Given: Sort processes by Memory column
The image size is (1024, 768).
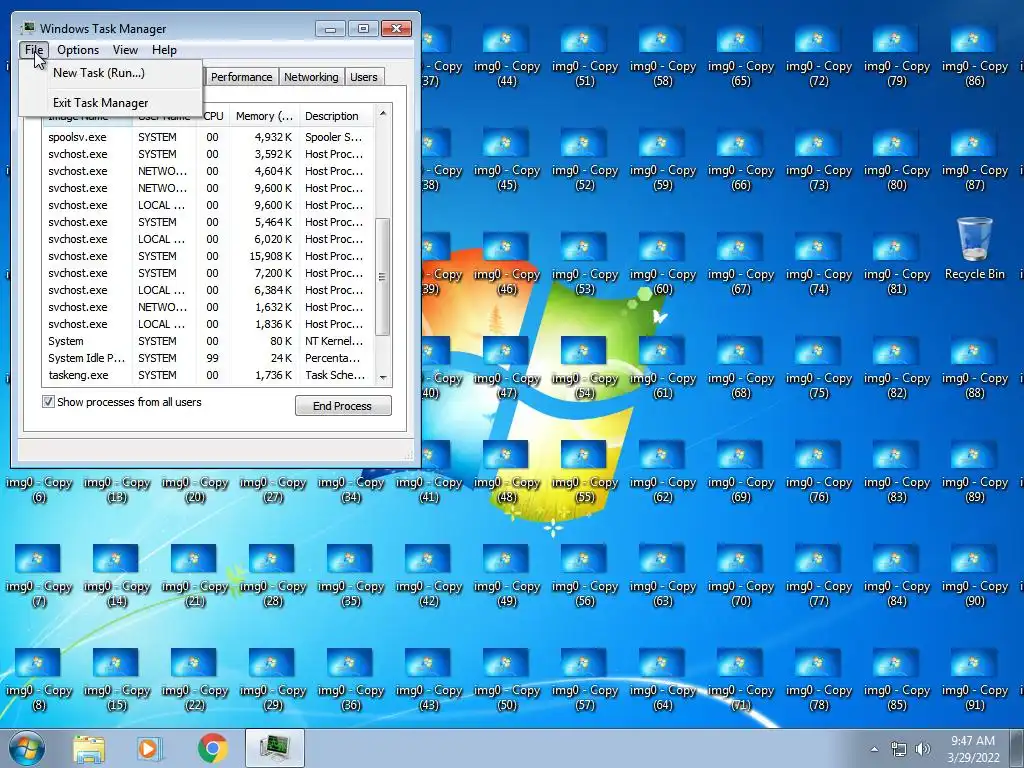Looking at the screenshot, I should click(x=264, y=116).
